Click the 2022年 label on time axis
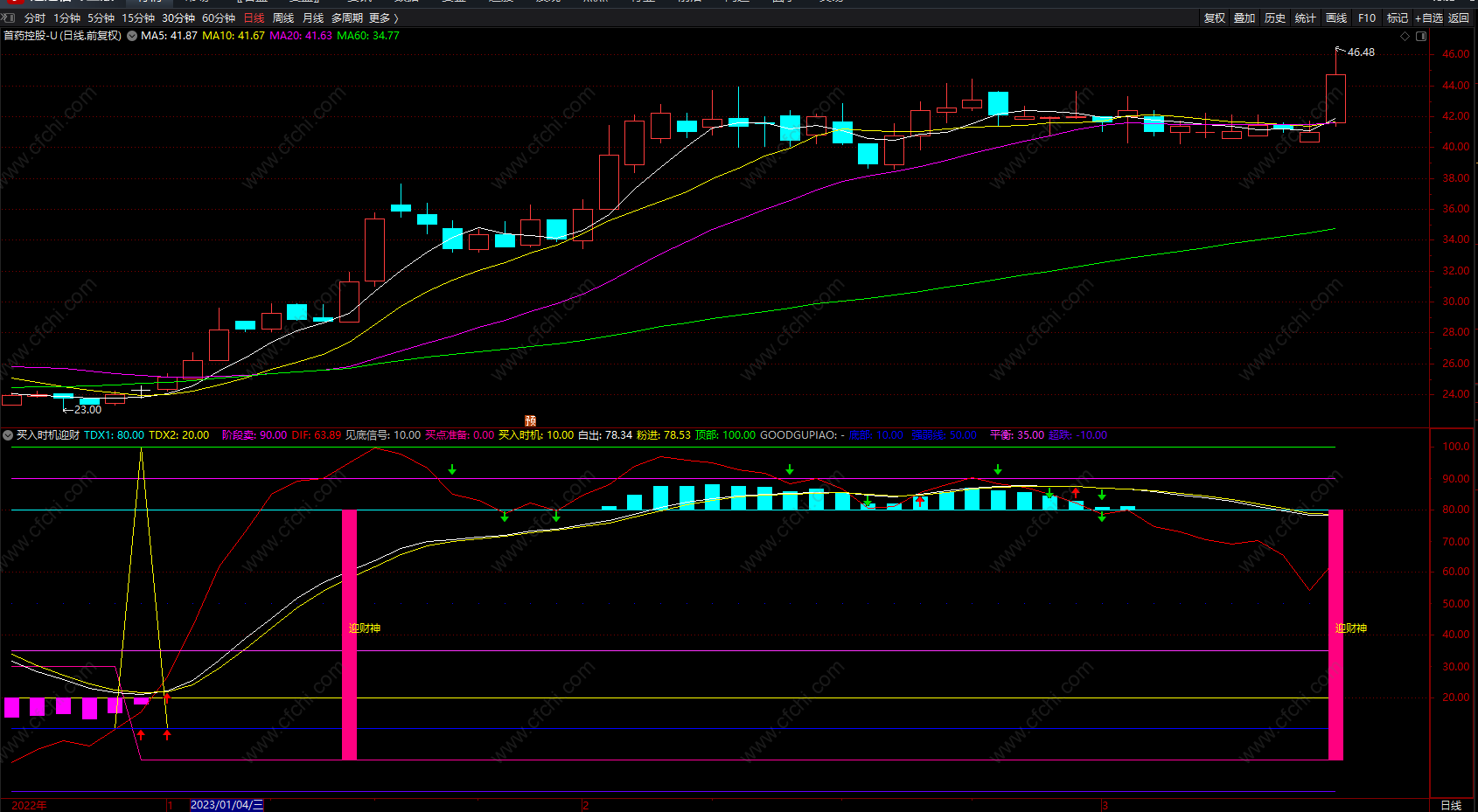This screenshot has height=812, width=1478. point(29,805)
